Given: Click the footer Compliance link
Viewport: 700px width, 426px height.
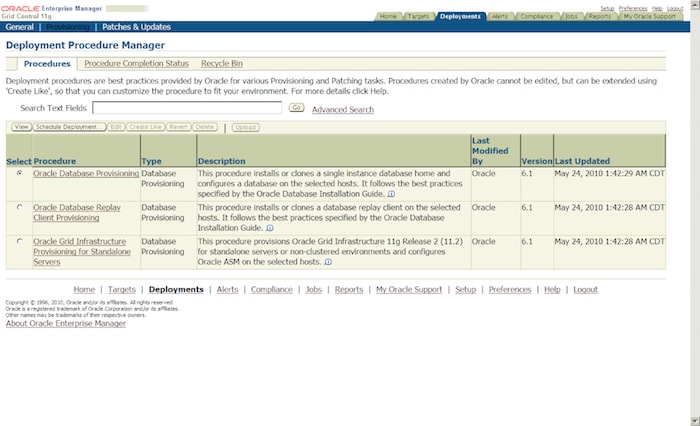Looking at the screenshot, I should (271, 289).
